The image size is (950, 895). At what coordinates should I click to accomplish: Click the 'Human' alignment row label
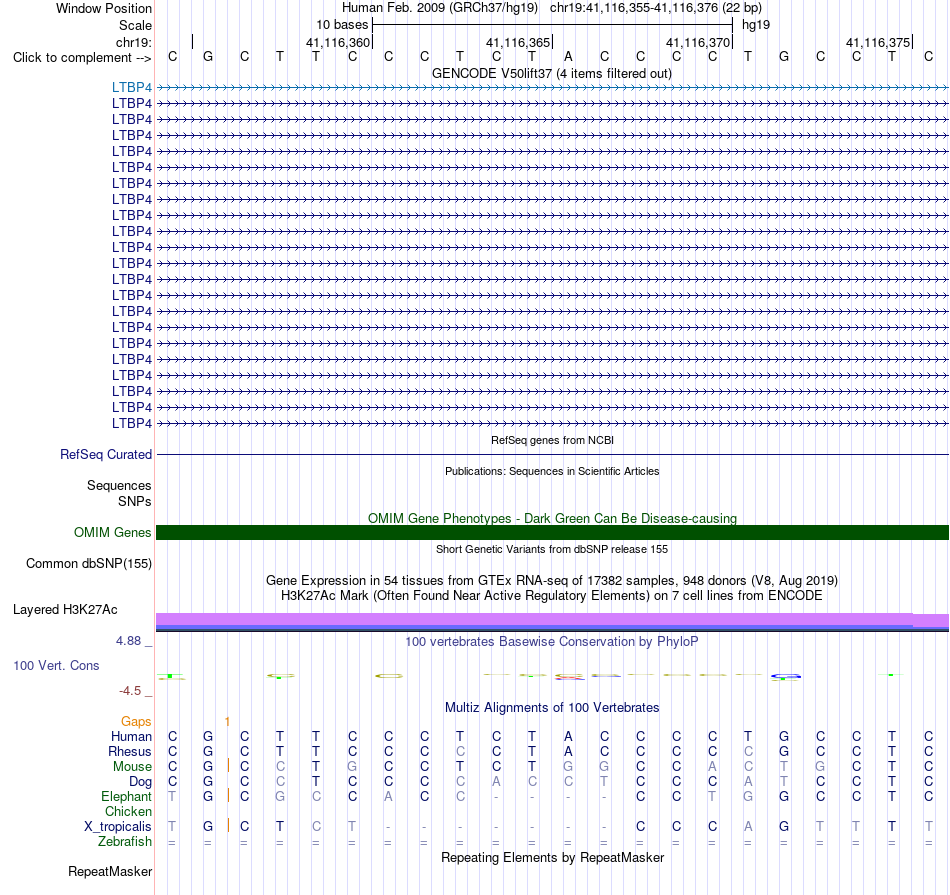click(x=131, y=736)
